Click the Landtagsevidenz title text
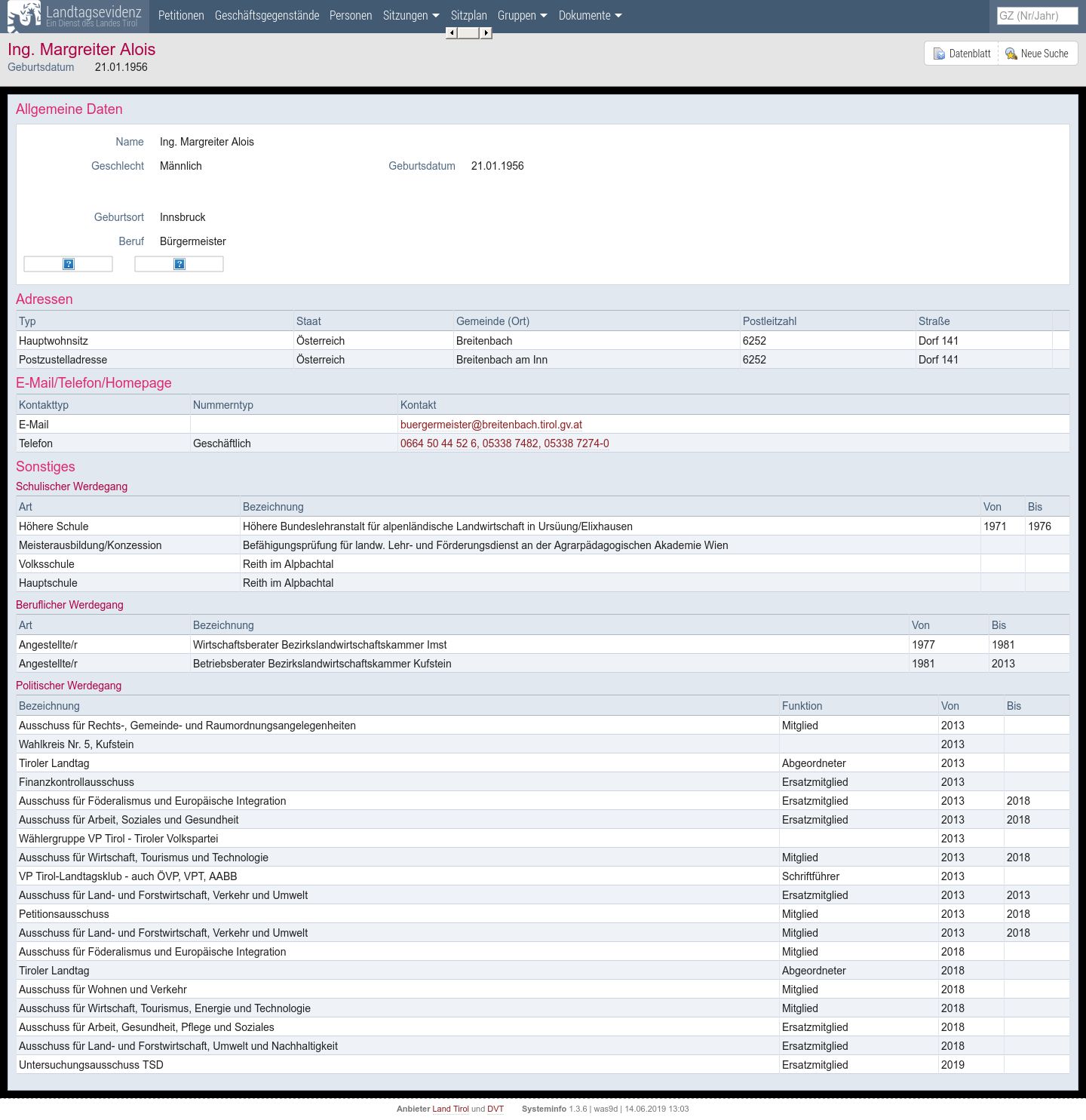 coord(94,12)
